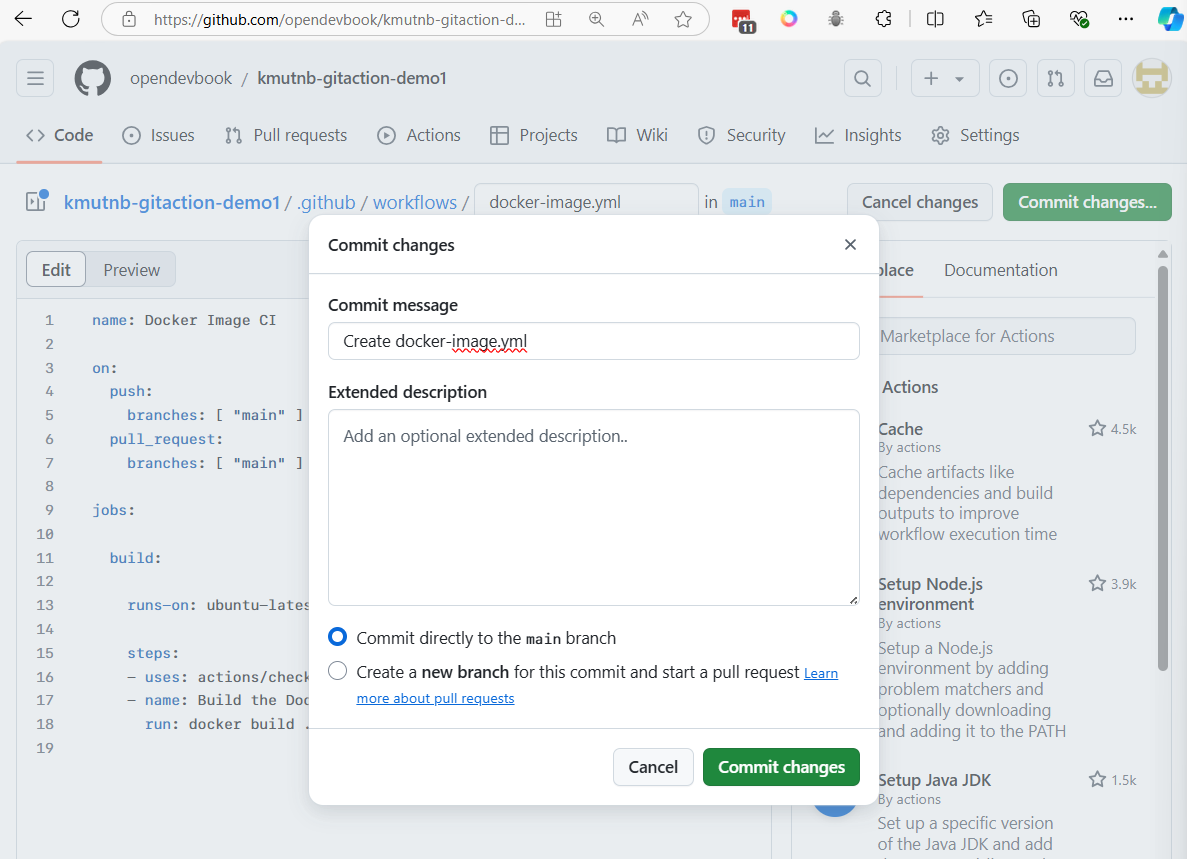Expand the create new plus dropdown
Image resolution: width=1187 pixels, height=859 pixels.
coord(943,79)
